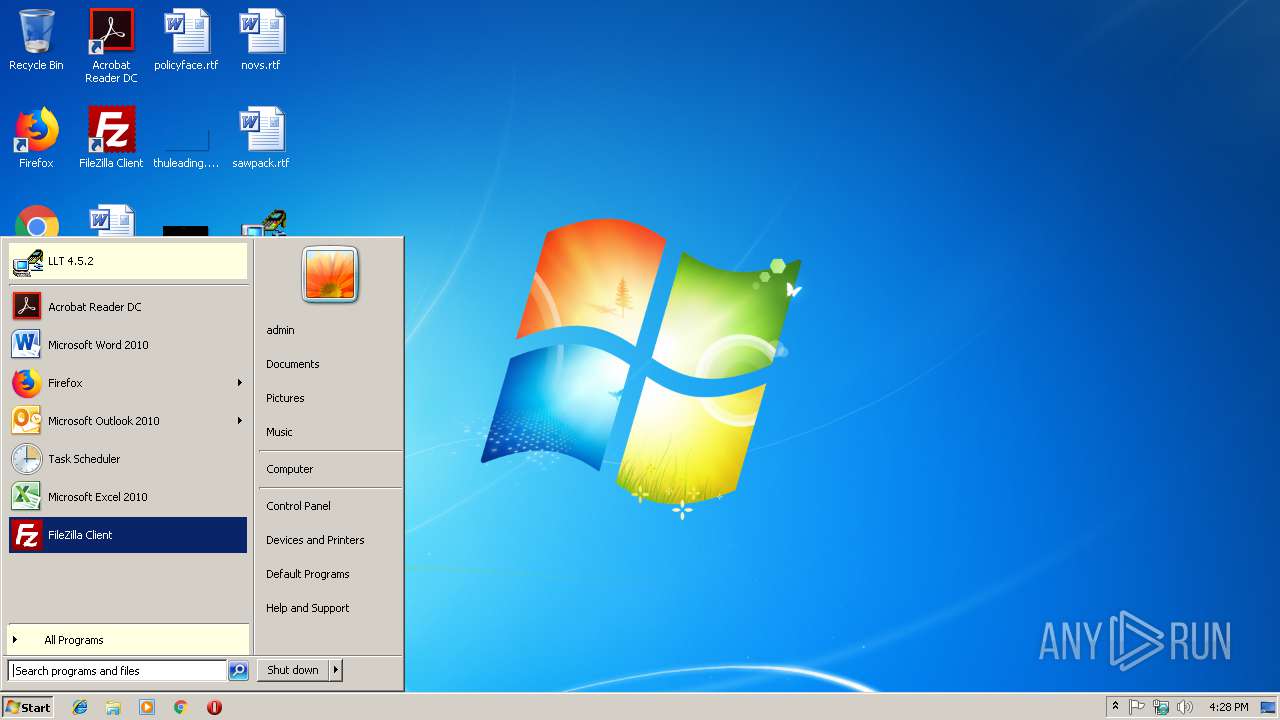Click the user account picture
This screenshot has height=720, width=1280.
pos(330,274)
